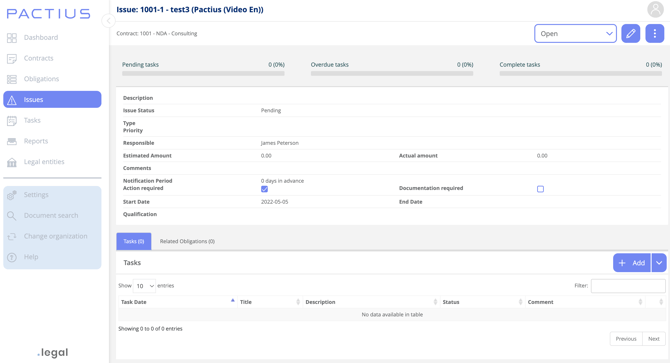The image size is (670, 363).
Task: Click the Reports icon in sidebar
Action: click(x=12, y=141)
